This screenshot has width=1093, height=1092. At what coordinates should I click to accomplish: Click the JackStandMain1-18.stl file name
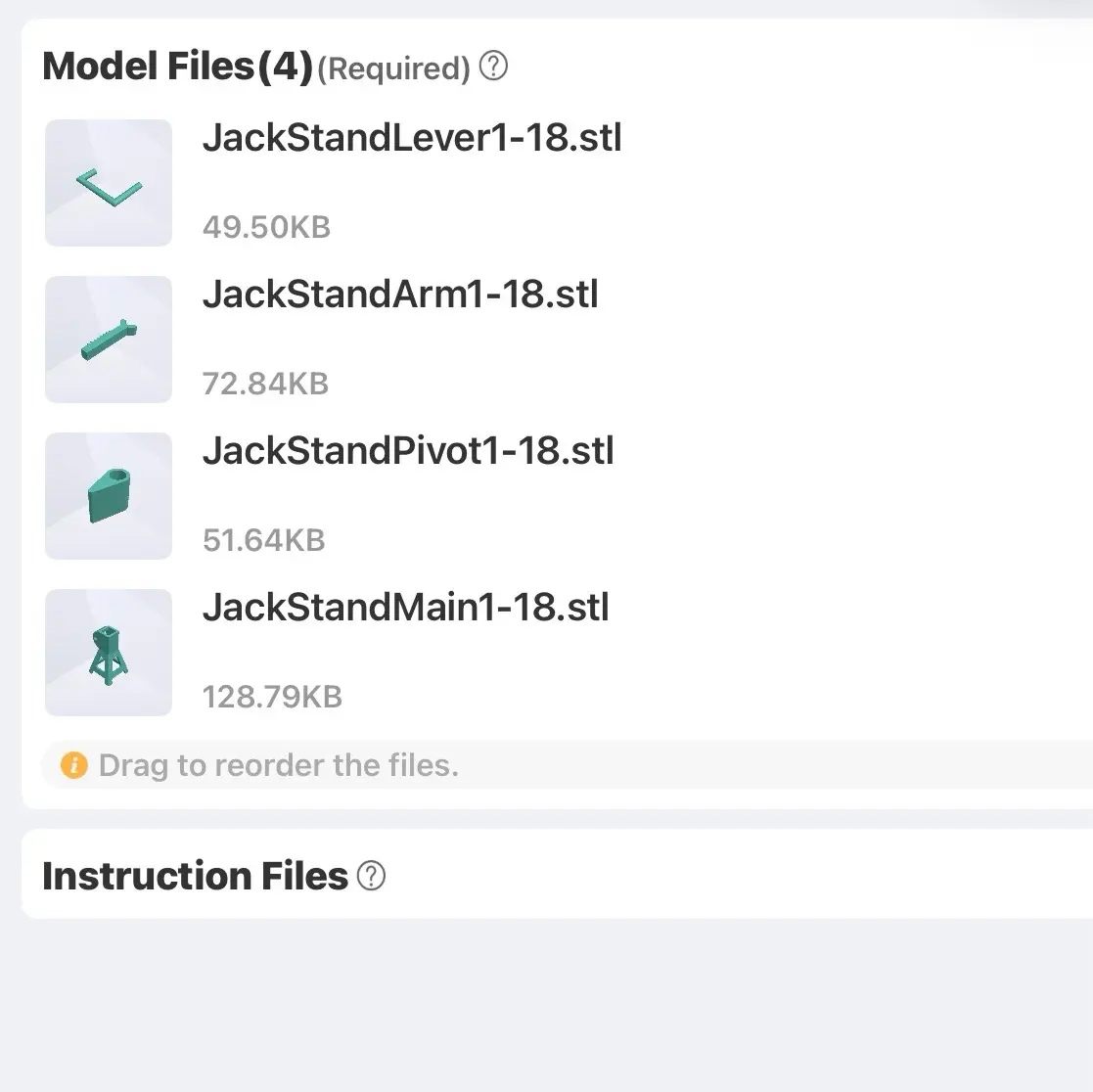click(x=406, y=607)
